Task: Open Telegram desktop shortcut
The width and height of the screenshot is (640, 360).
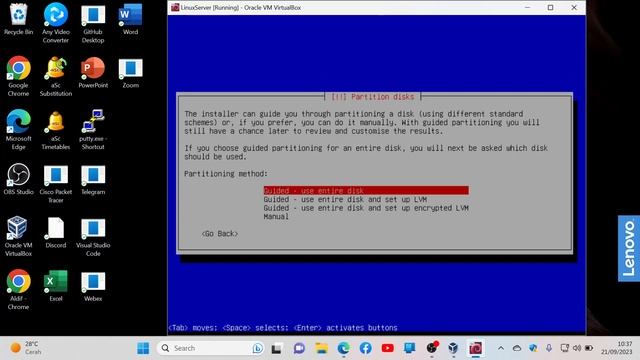Action: [93, 180]
